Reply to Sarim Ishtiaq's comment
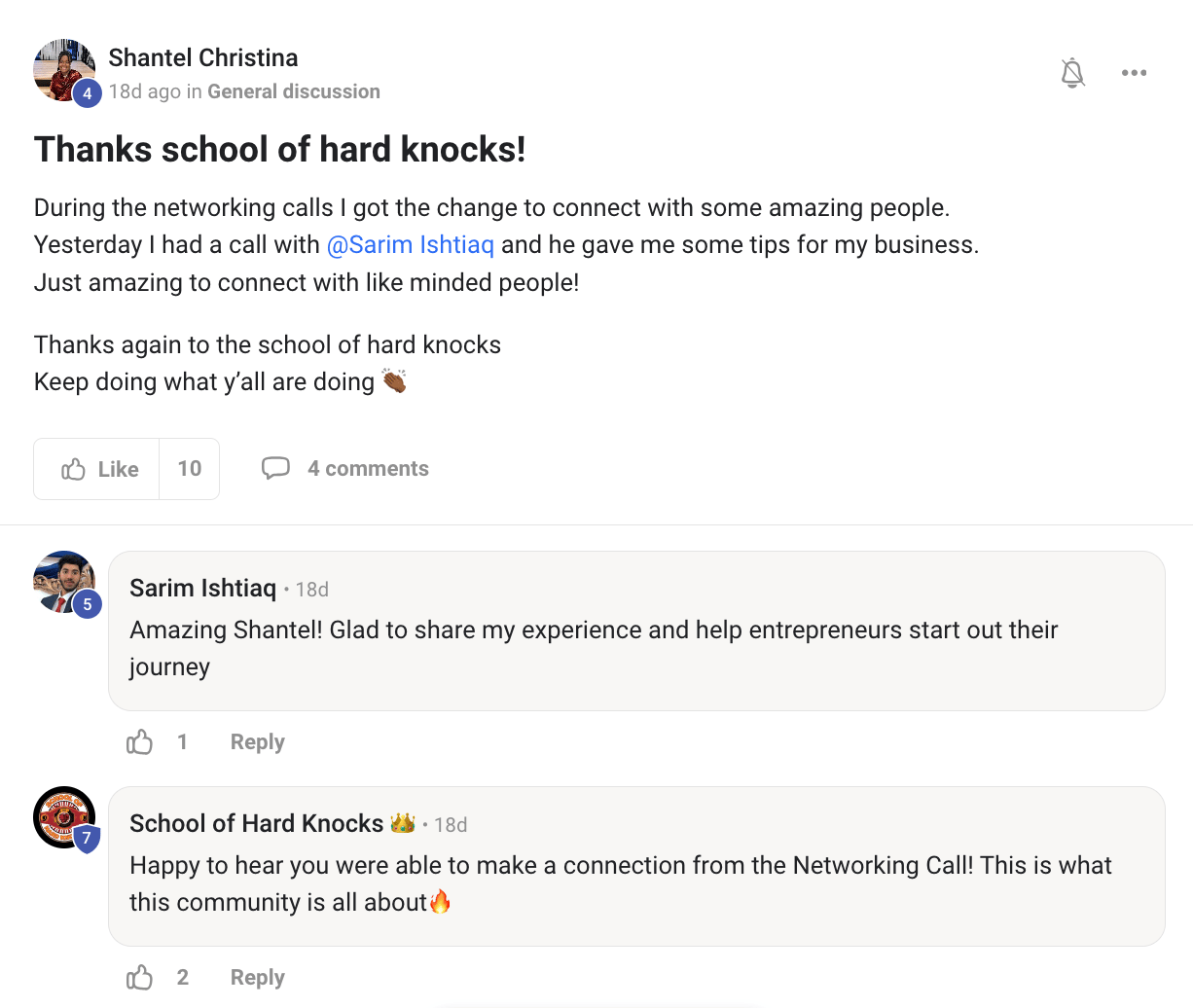Image resolution: width=1193 pixels, height=1008 pixels. click(x=257, y=742)
